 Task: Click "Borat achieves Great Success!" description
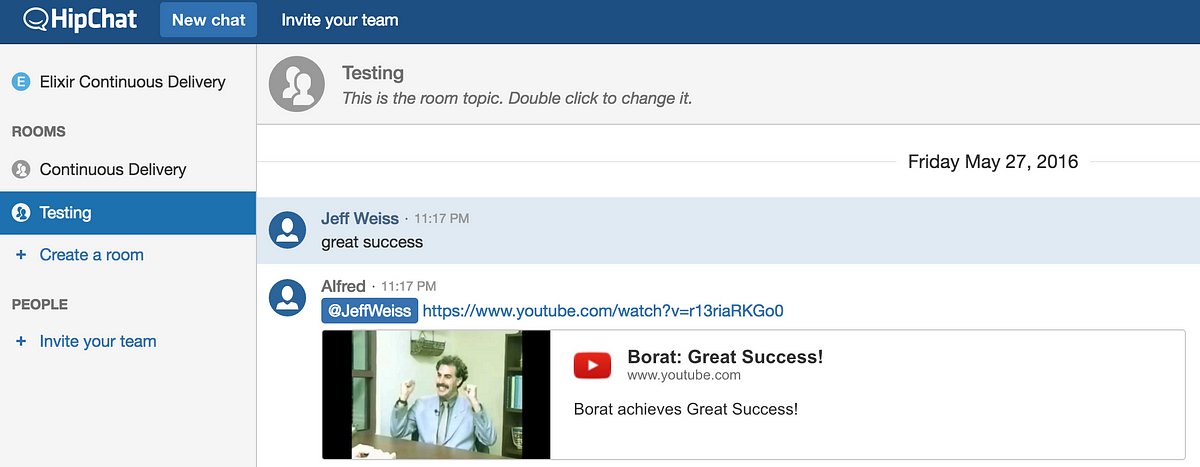[x=686, y=409]
